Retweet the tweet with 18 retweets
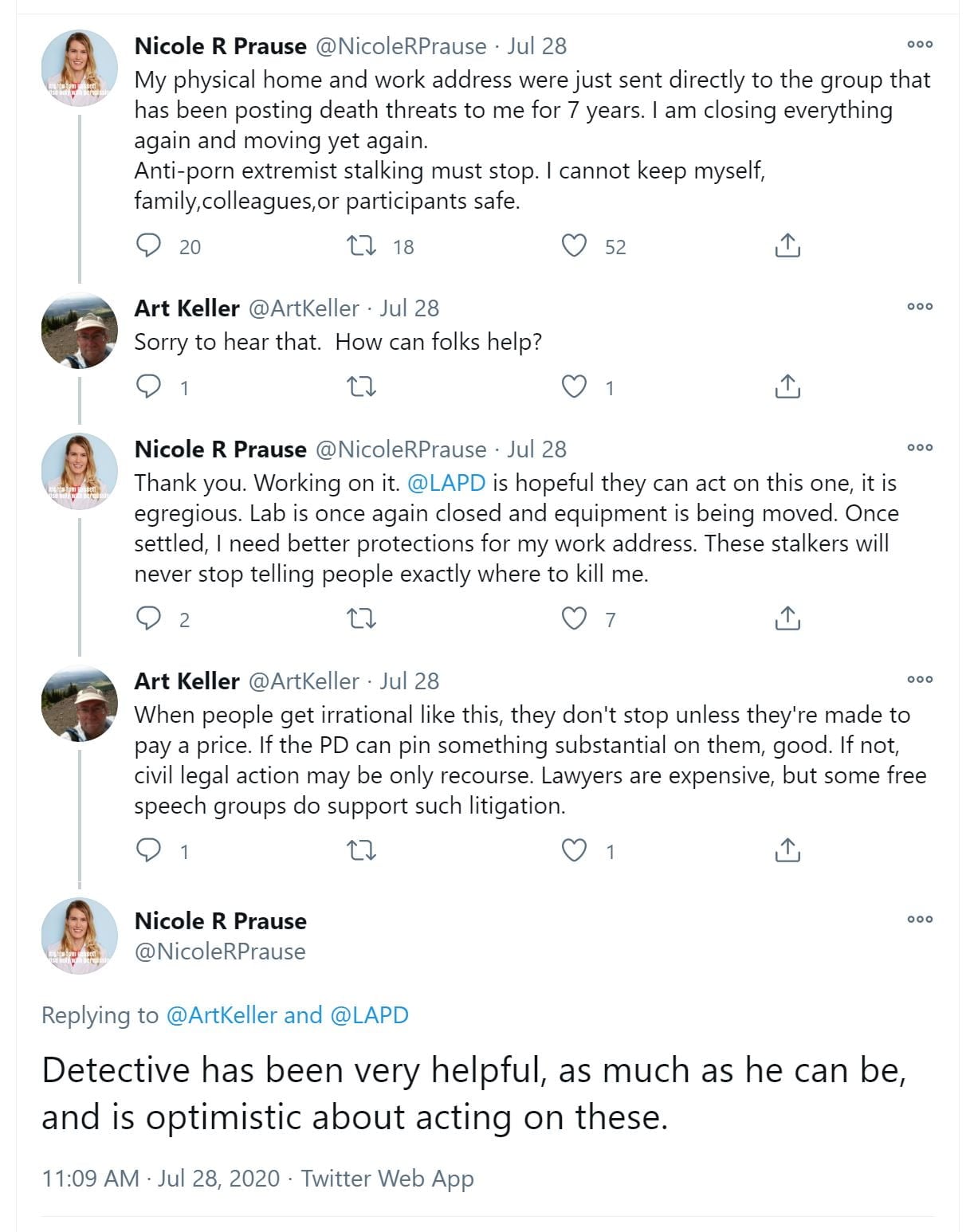970x1232 pixels. point(362,245)
